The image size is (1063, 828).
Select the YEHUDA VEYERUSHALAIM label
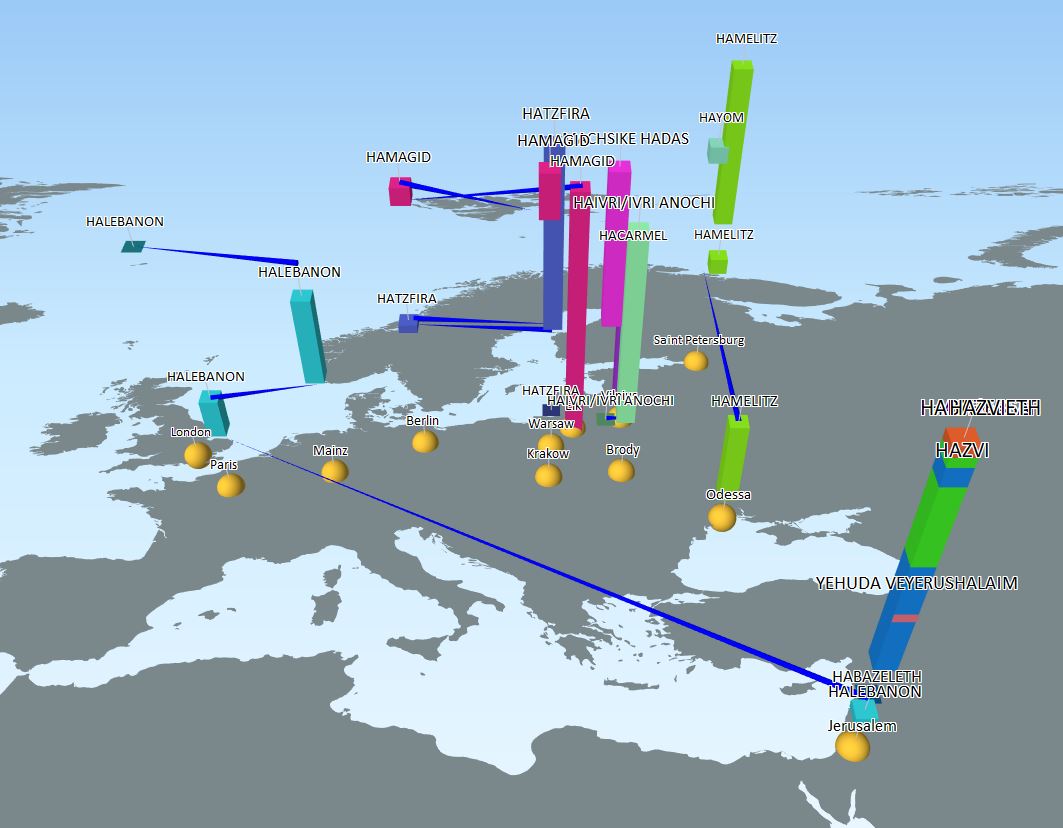pyautogui.click(x=917, y=583)
